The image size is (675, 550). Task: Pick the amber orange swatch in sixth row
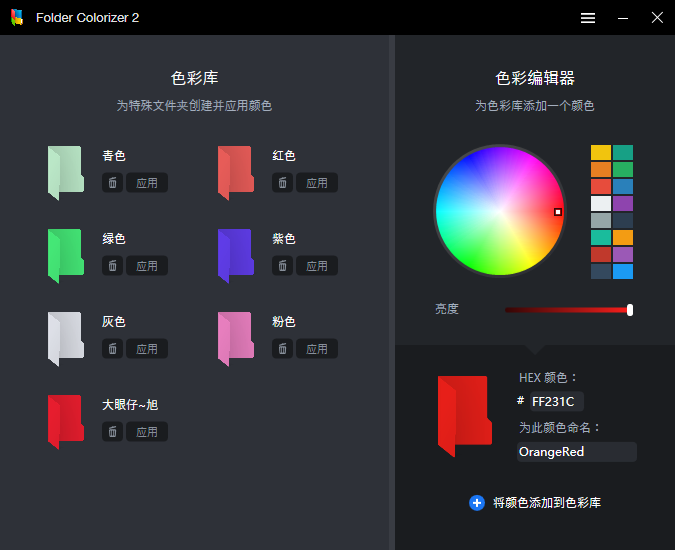[x=623, y=238]
